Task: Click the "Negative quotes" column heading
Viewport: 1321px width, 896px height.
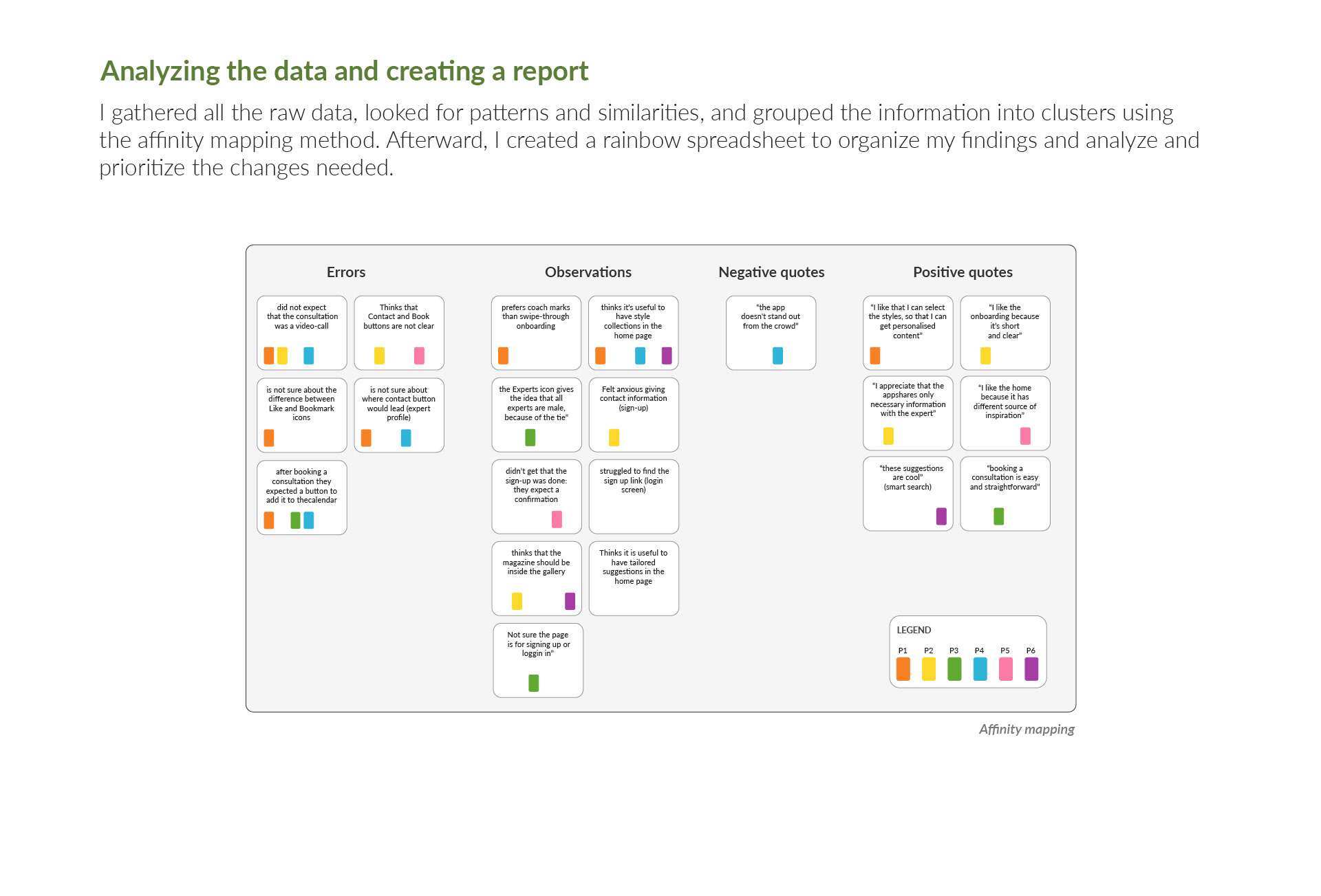Action: 771,272
